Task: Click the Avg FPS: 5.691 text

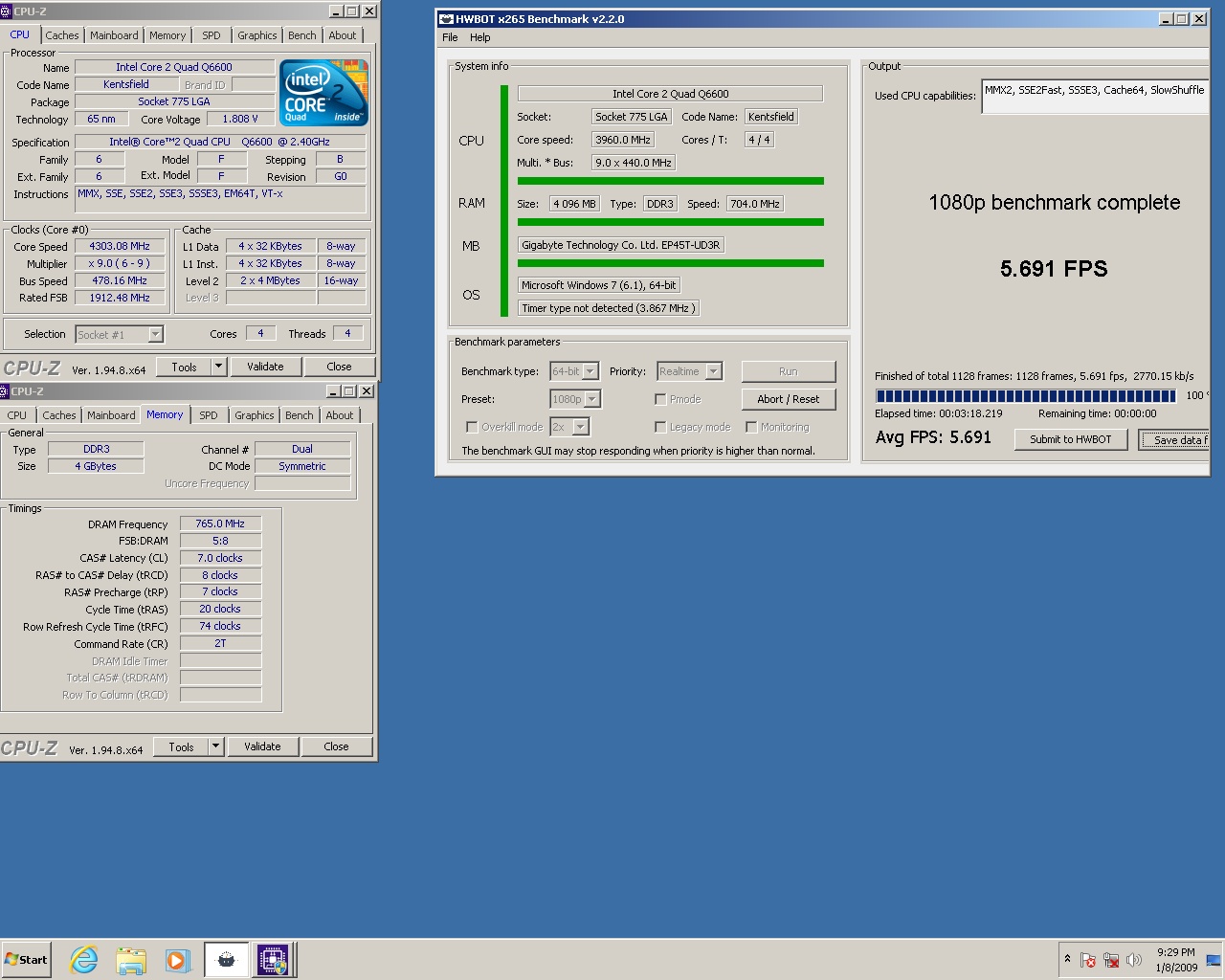Action: pos(933,437)
